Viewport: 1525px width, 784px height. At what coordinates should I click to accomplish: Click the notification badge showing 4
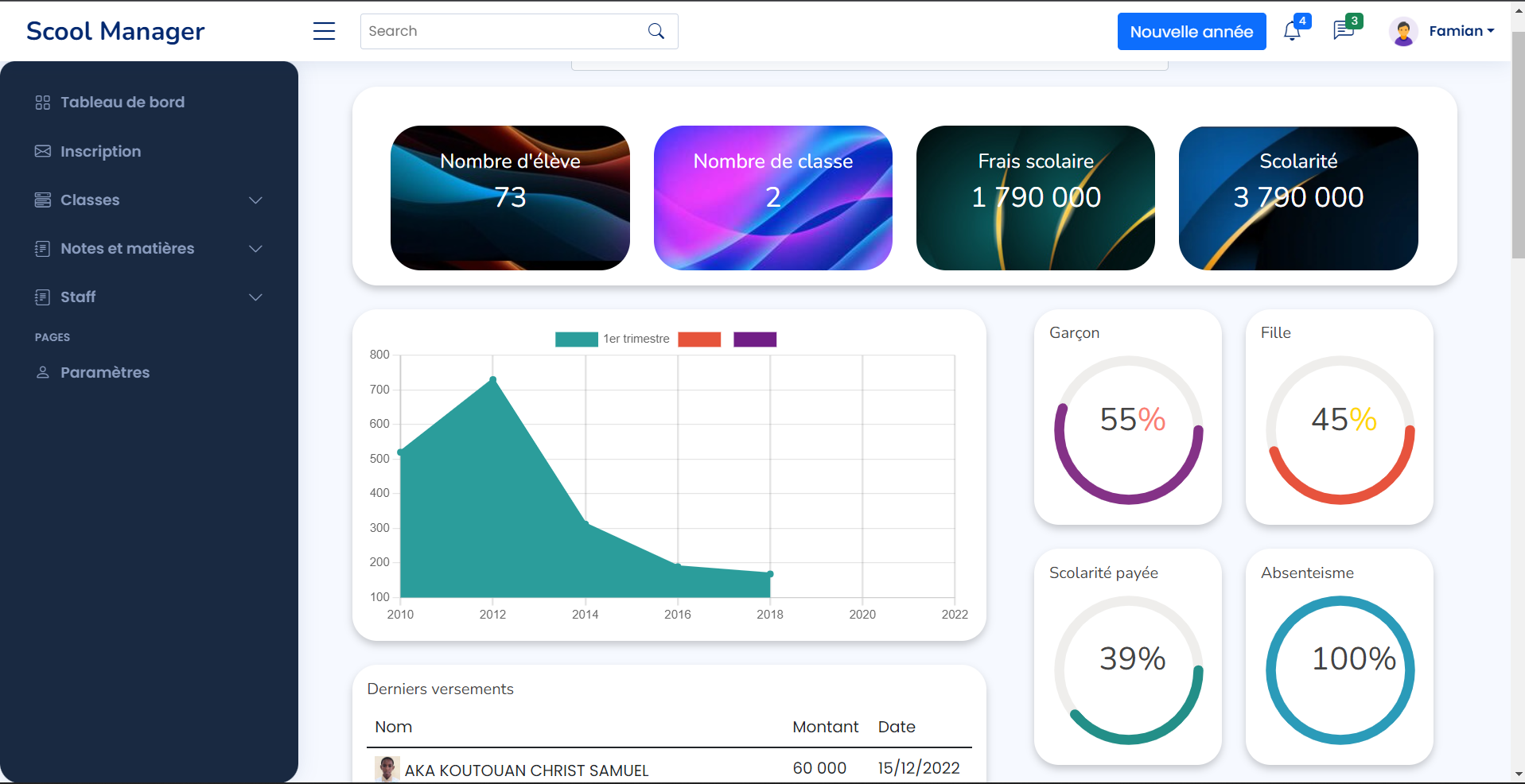click(x=1302, y=21)
